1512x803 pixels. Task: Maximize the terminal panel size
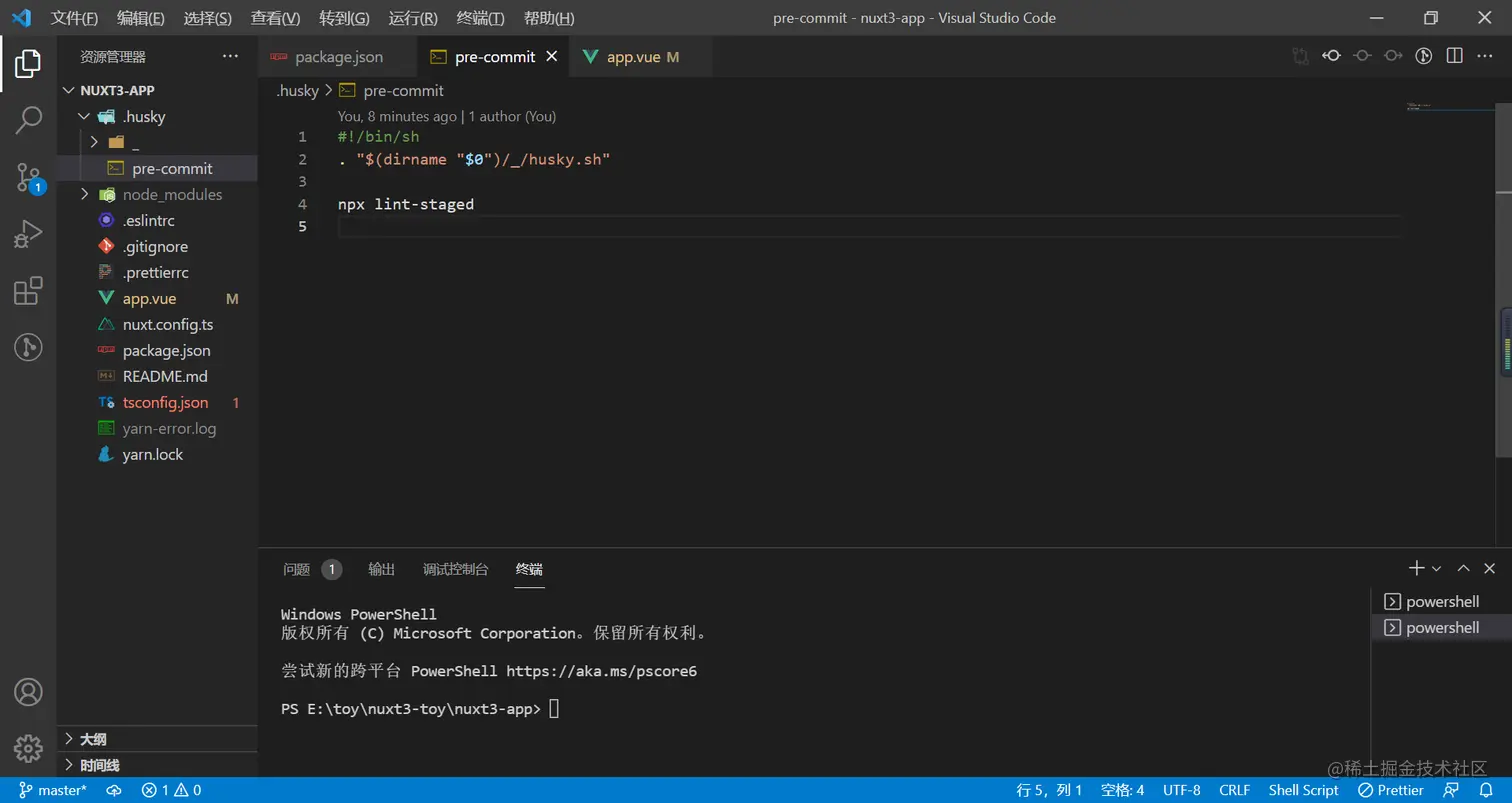[1463, 568]
